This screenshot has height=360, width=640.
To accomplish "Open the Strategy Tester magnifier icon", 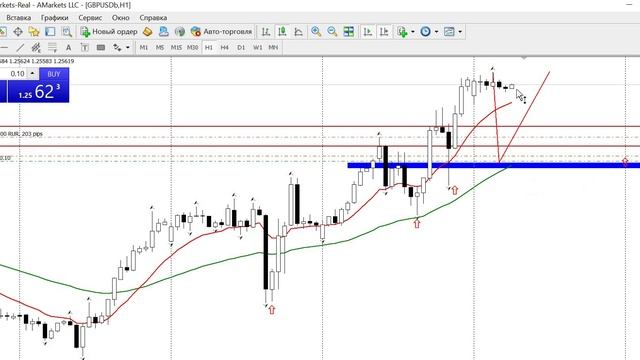I will pyautogui.click(x=67, y=32).
